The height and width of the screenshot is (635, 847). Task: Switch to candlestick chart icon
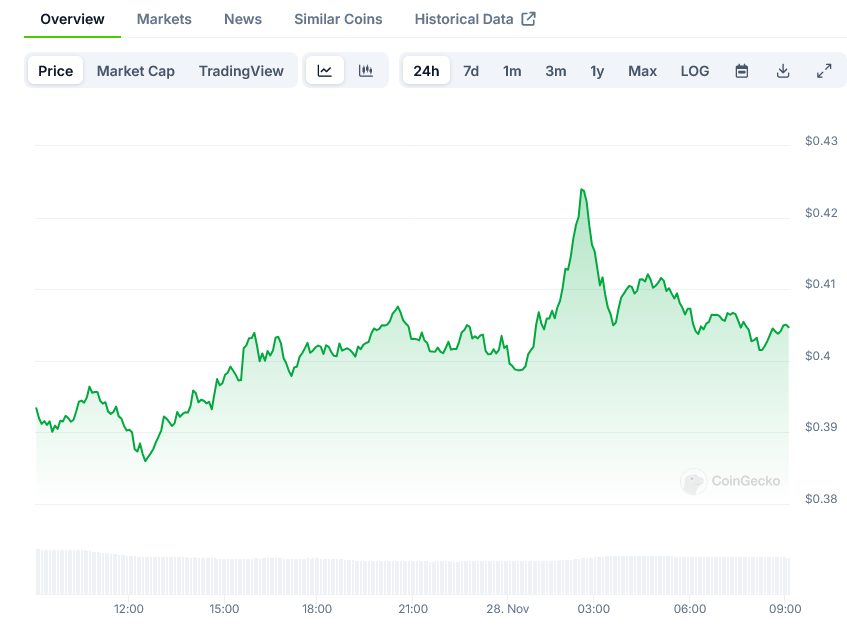[366, 71]
